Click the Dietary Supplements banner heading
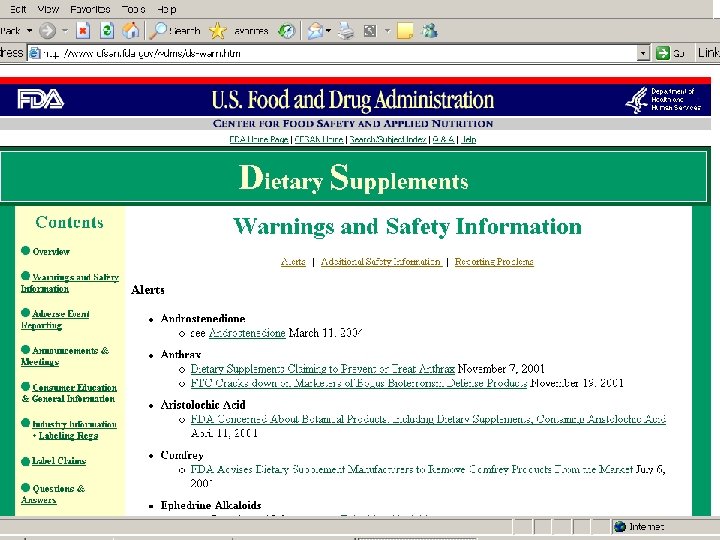This screenshot has width=720, height=540. point(354,178)
